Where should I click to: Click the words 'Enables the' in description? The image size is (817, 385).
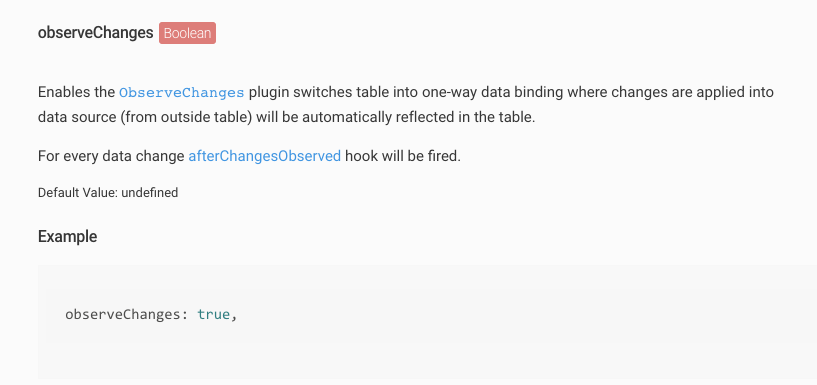pyautogui.click(x=76, y=93)
